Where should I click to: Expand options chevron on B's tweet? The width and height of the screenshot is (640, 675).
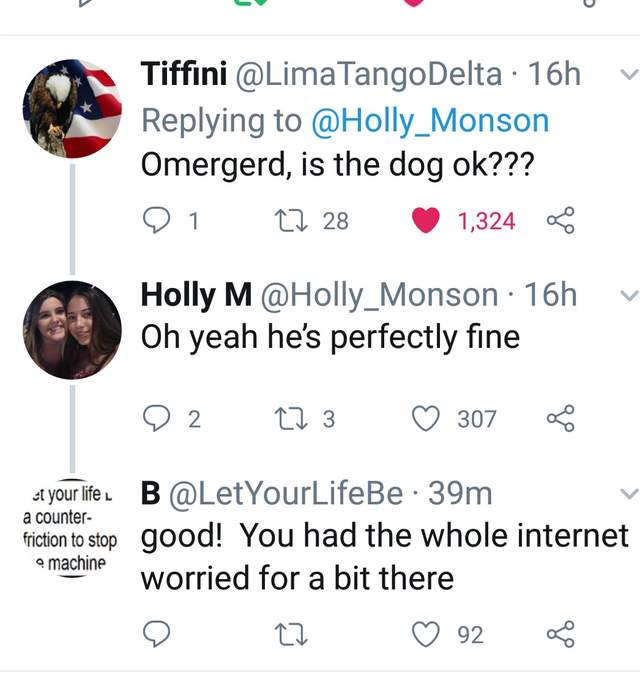[627, 493]
